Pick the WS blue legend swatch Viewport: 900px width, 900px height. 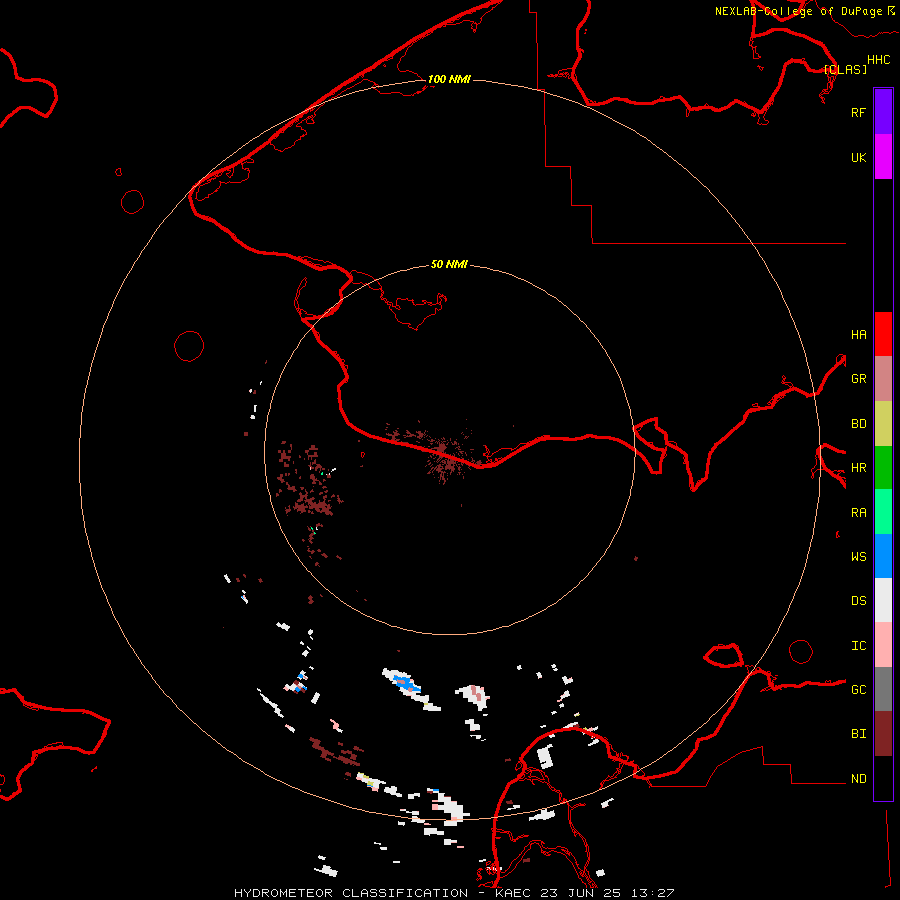point(883,556)
